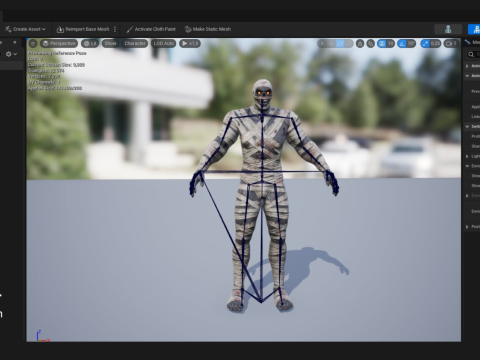Click the Triangles count text
This screenshot has width=480, height=360.
coord(46,71)
